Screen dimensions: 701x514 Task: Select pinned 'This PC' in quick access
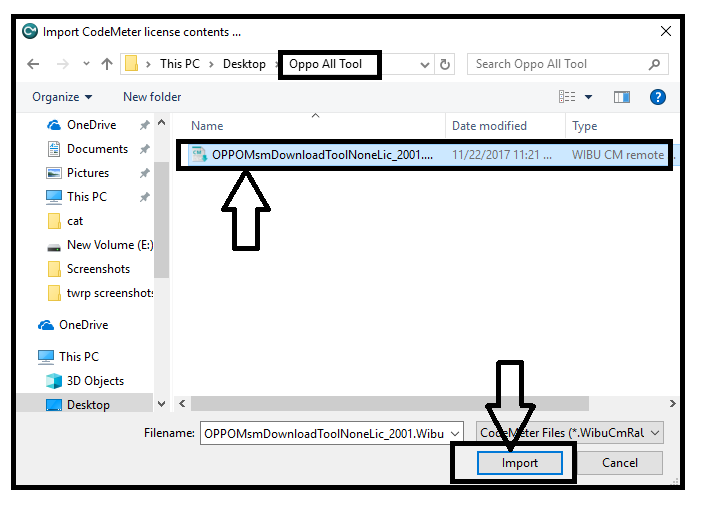coord(87,197)
